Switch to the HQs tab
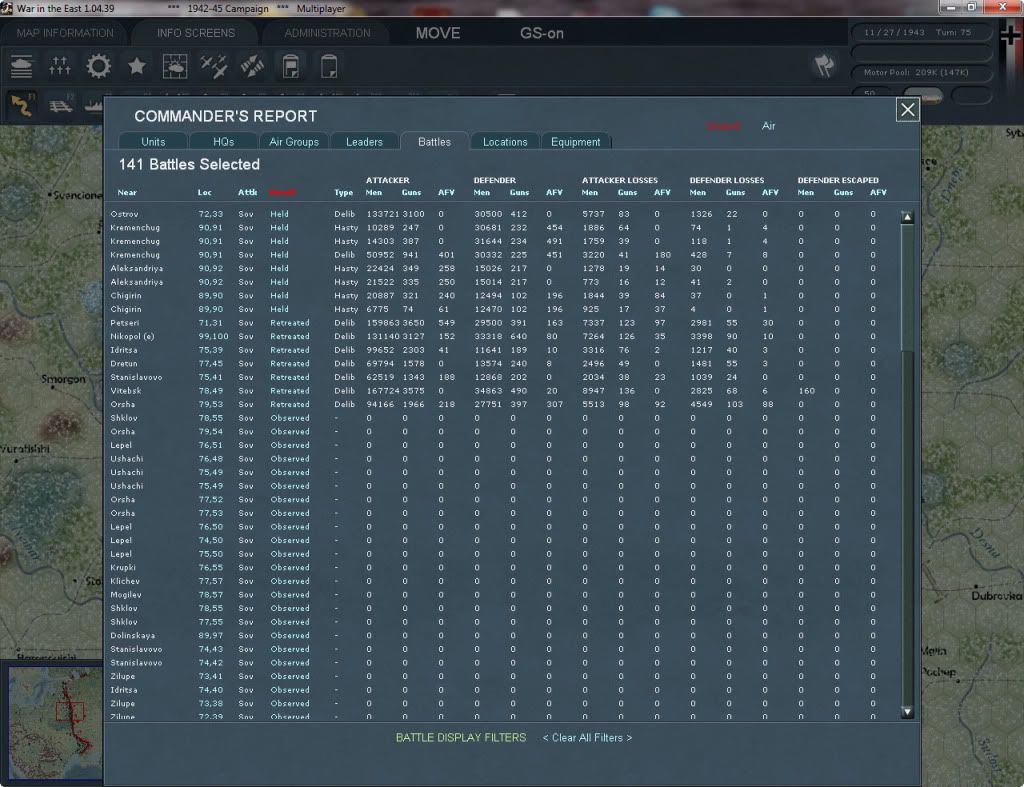This screenshot has height=787, width=1024. [223, 142]
